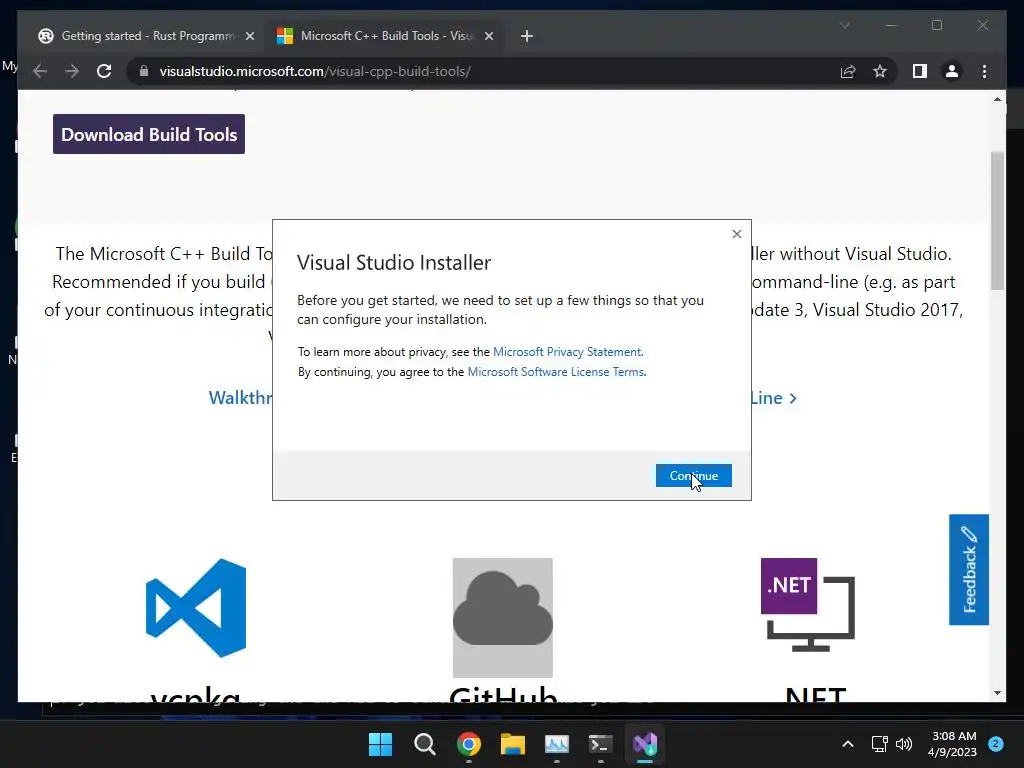Open the Windows Start menu
1024x768 pixels.
coord(380,744)
